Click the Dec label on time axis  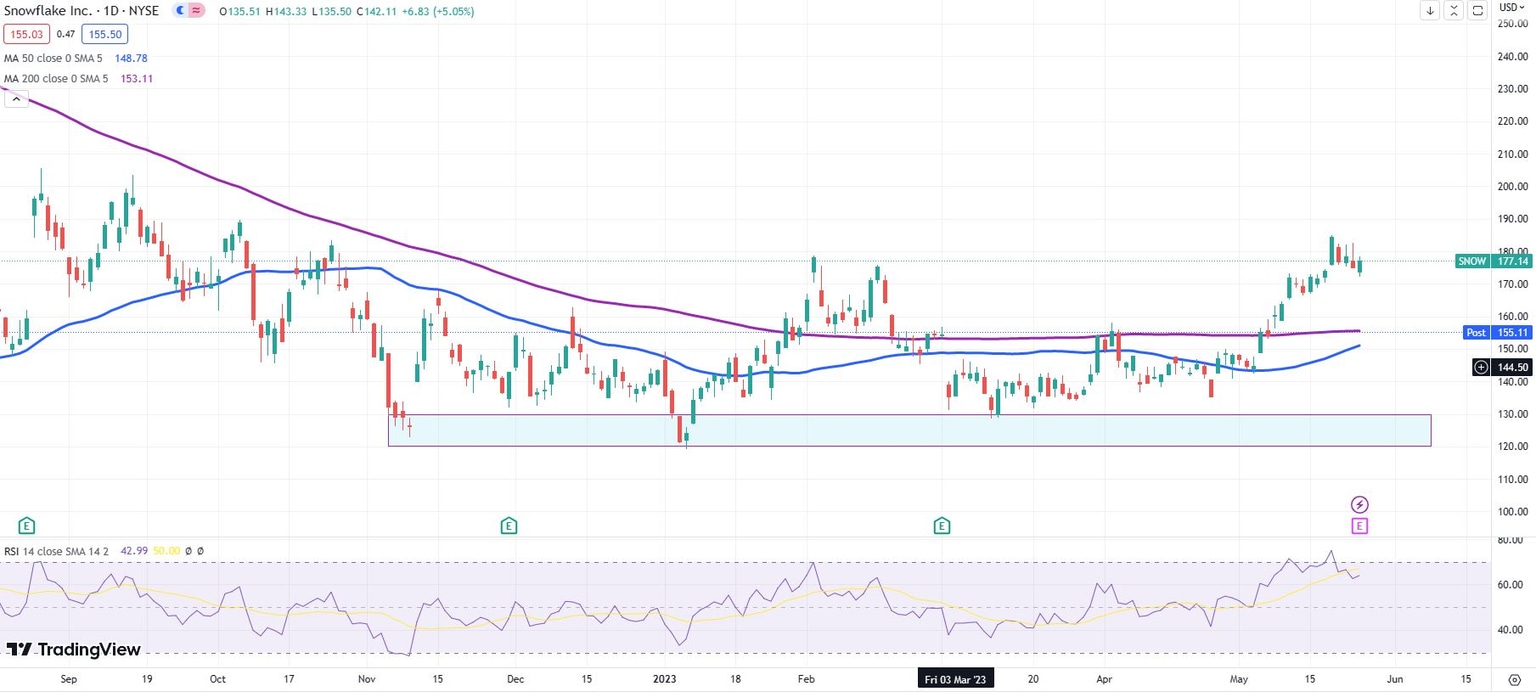click(x=515, y=679)
